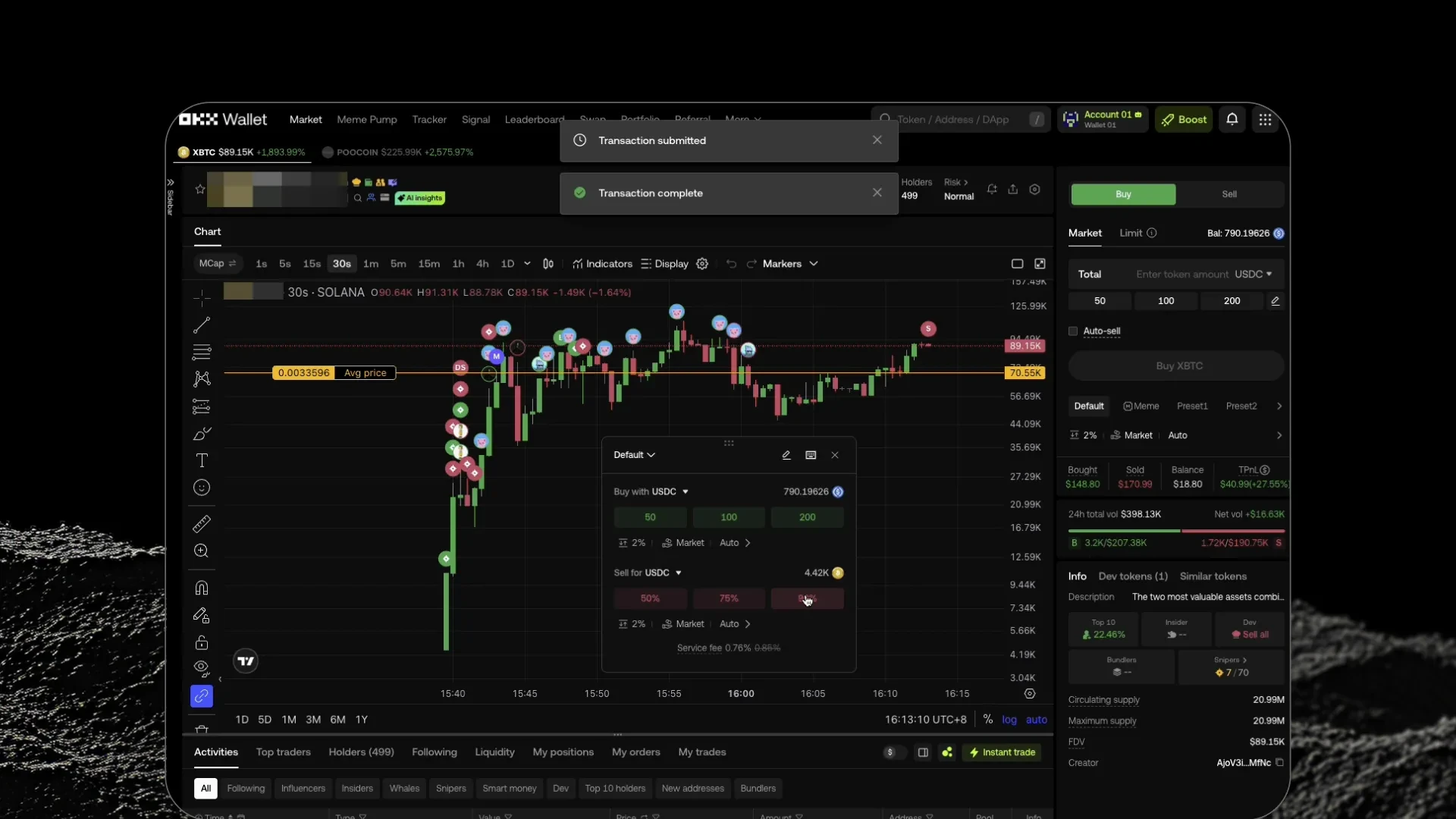Expand the Default preset dropdown in popup
Image resolution: width=1456 pixels, height=819 pixels.
pos(634,455)
